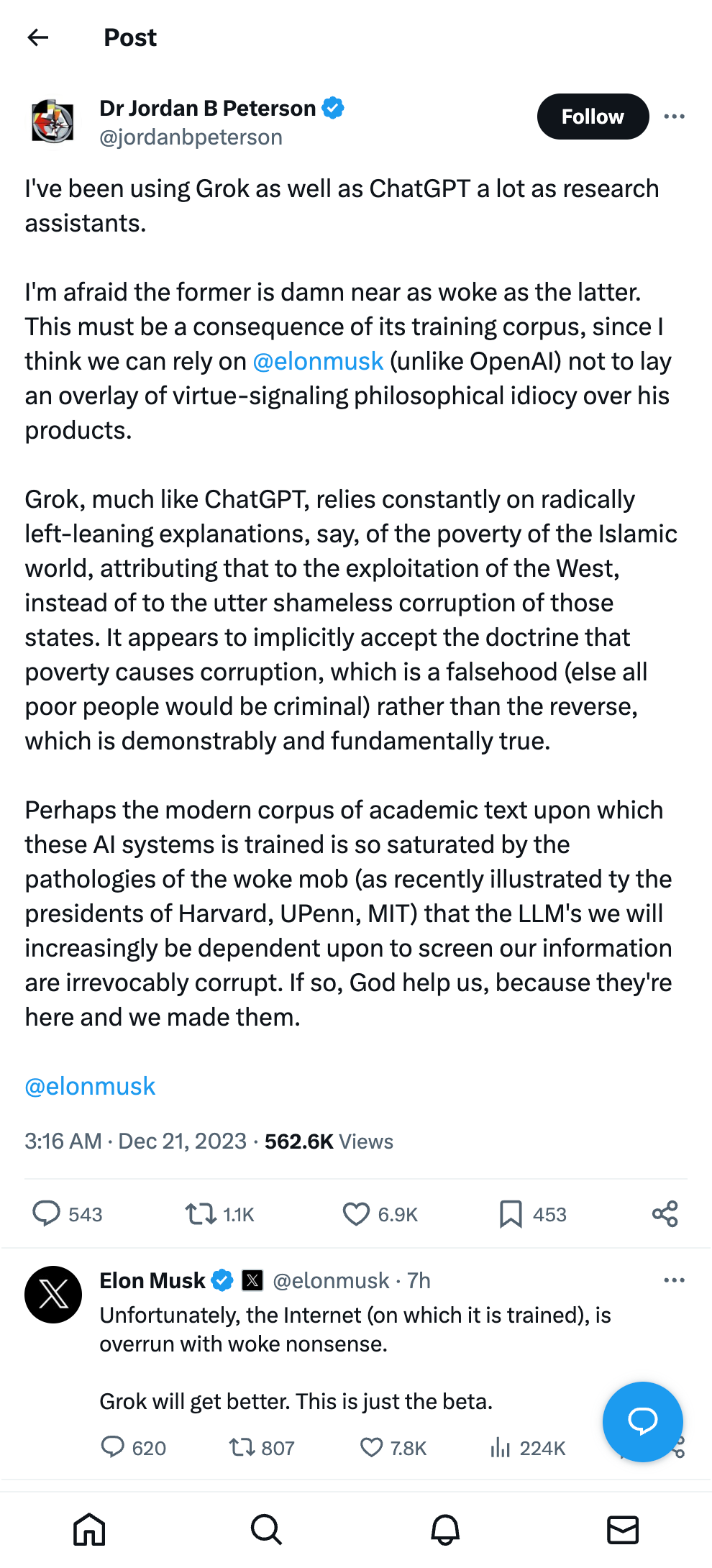Go to the Home tab
This screenshot has height=1568, width=712.
[89, 1529]
